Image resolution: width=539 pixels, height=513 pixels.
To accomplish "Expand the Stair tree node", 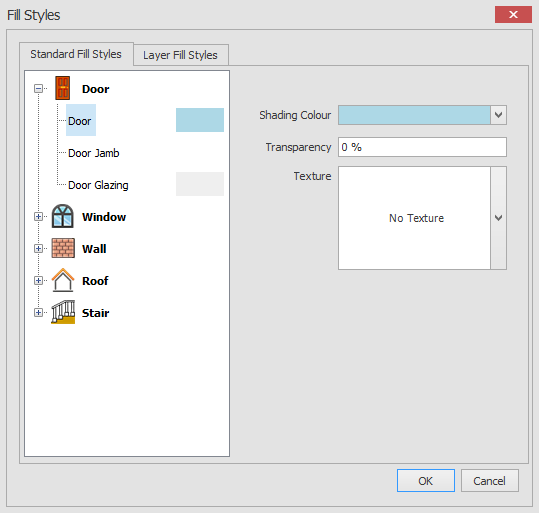I will click(38, 313).
